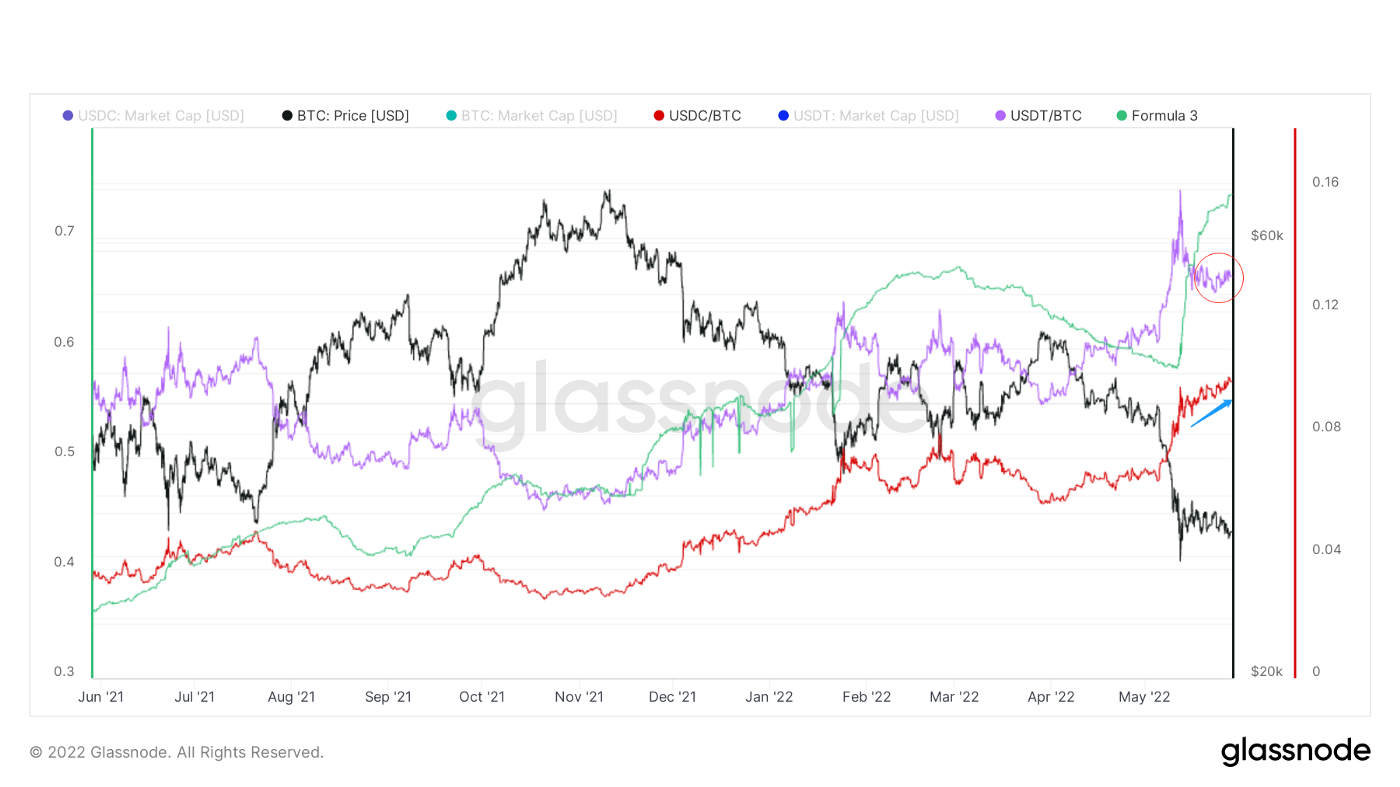Enable the USDT: Market Cap [USD] series label
The image size is (1400, 787).
coord(876,116)
